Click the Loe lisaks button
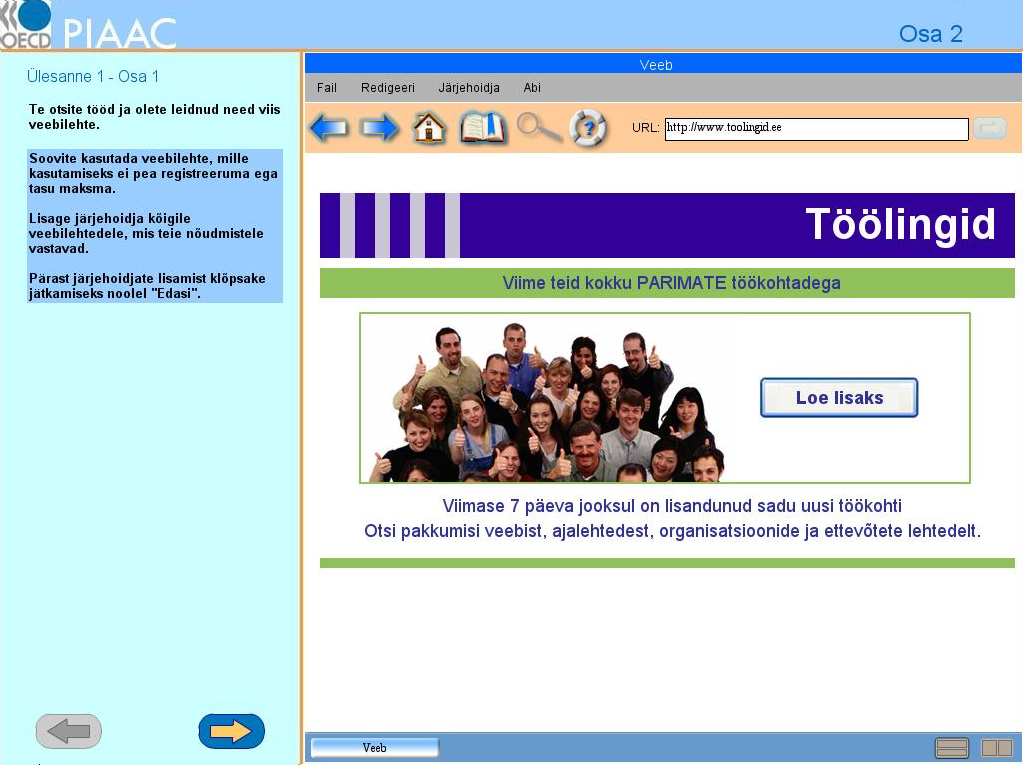Viewport: 1023px width, 765px height. [839, 397]
